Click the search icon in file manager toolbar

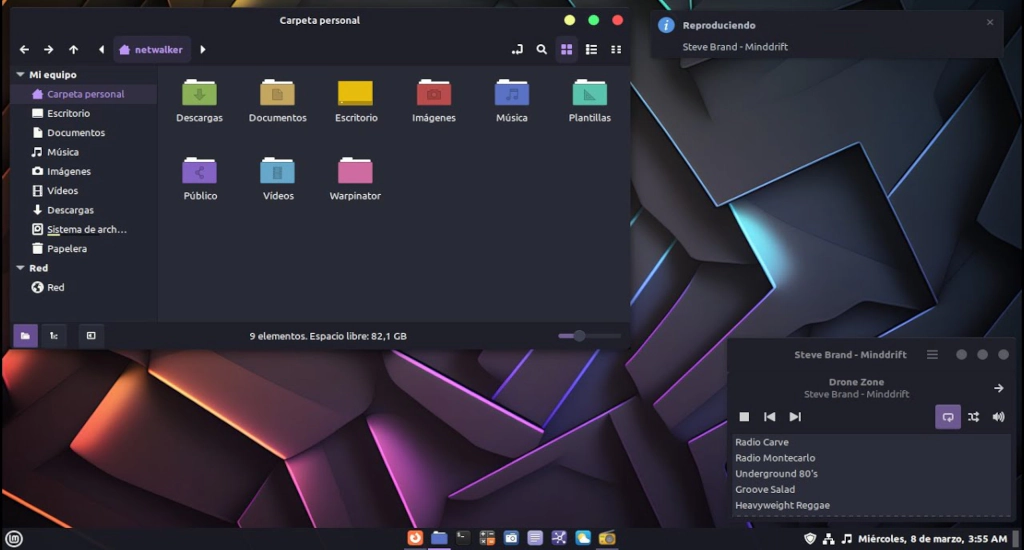541,49
